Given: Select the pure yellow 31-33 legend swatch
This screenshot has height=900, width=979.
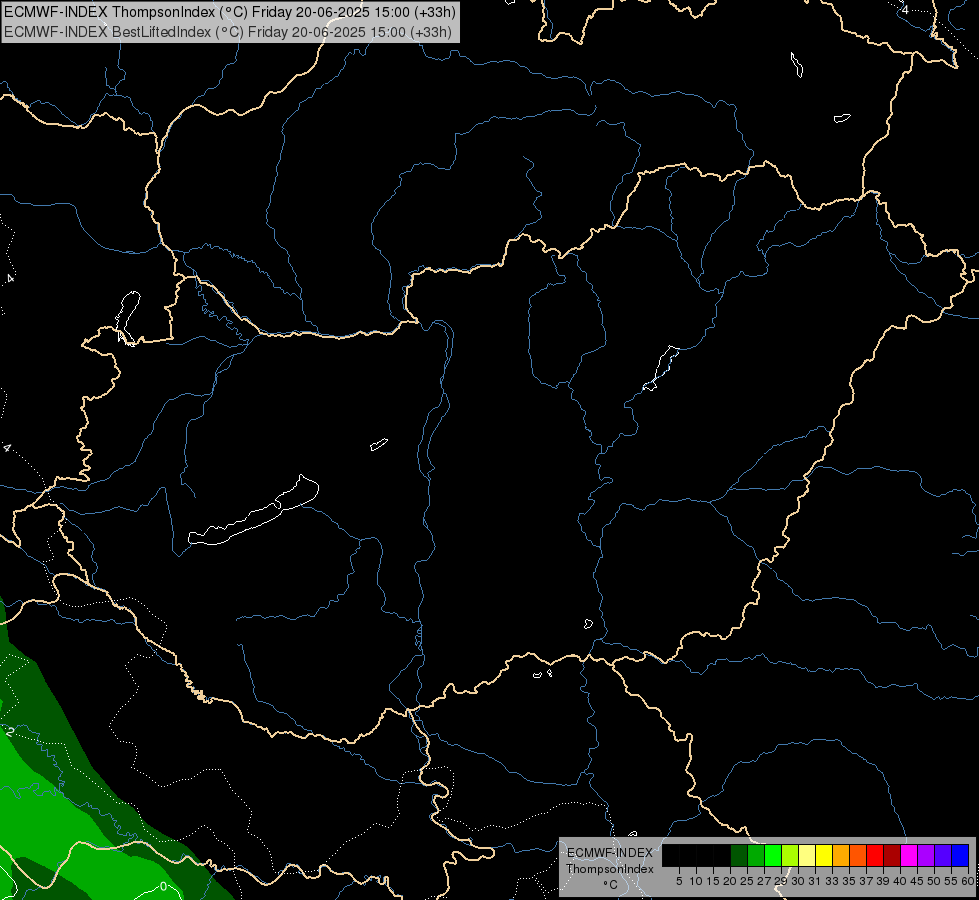Looking at the screenshot, I should (x=824, y=855).
